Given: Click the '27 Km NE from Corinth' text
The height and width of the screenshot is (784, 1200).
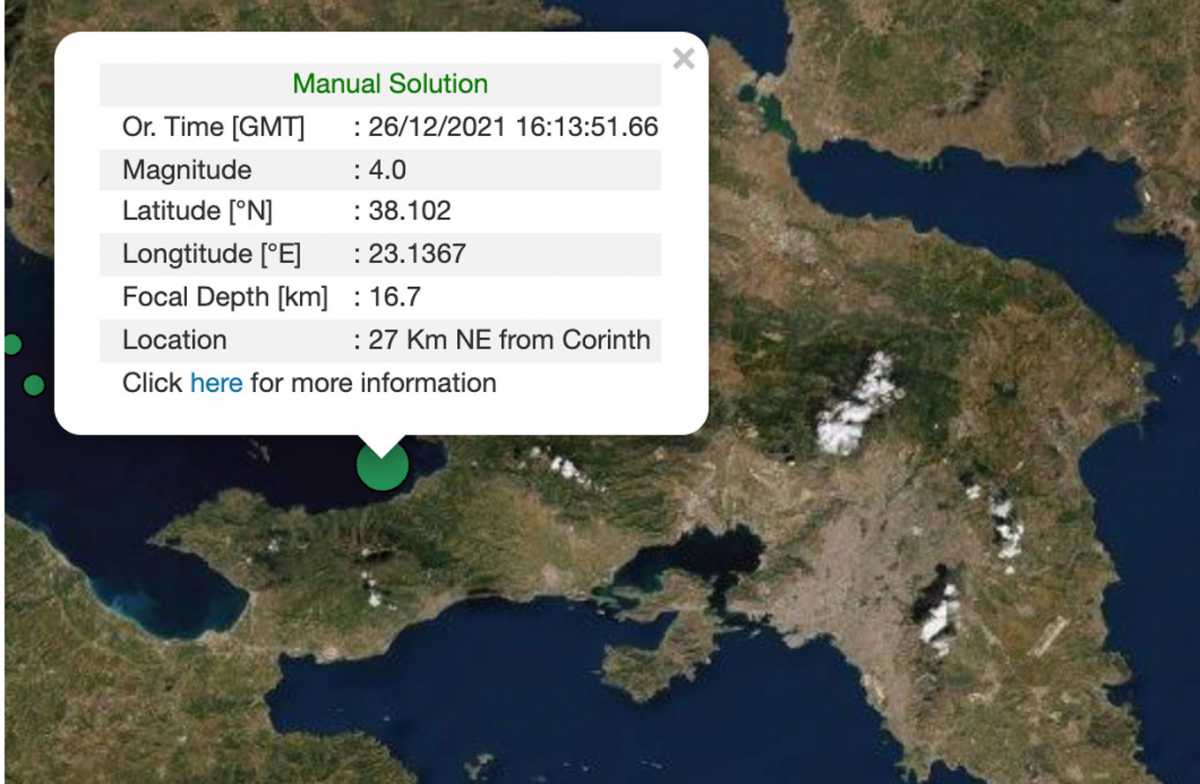Looking at the screenshot, I should [509, 340].
